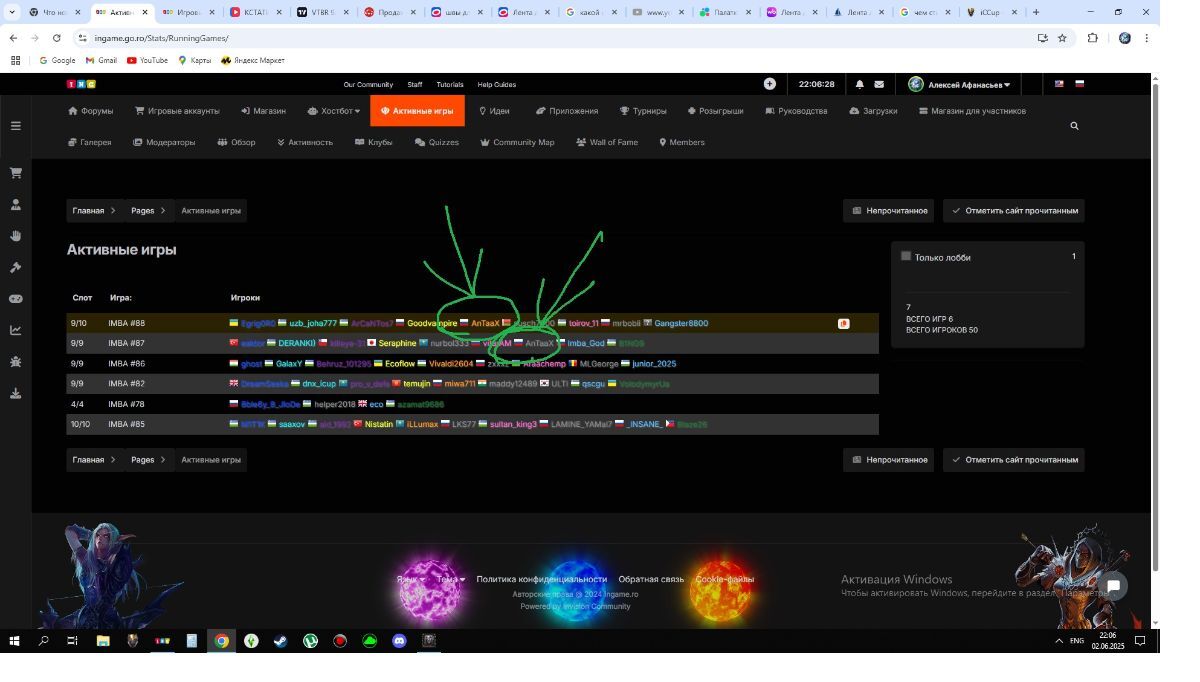This screenshot has width=1200, height=682.
Task: Click the gamepad icon in left sidebar
Action: [15, 299]
